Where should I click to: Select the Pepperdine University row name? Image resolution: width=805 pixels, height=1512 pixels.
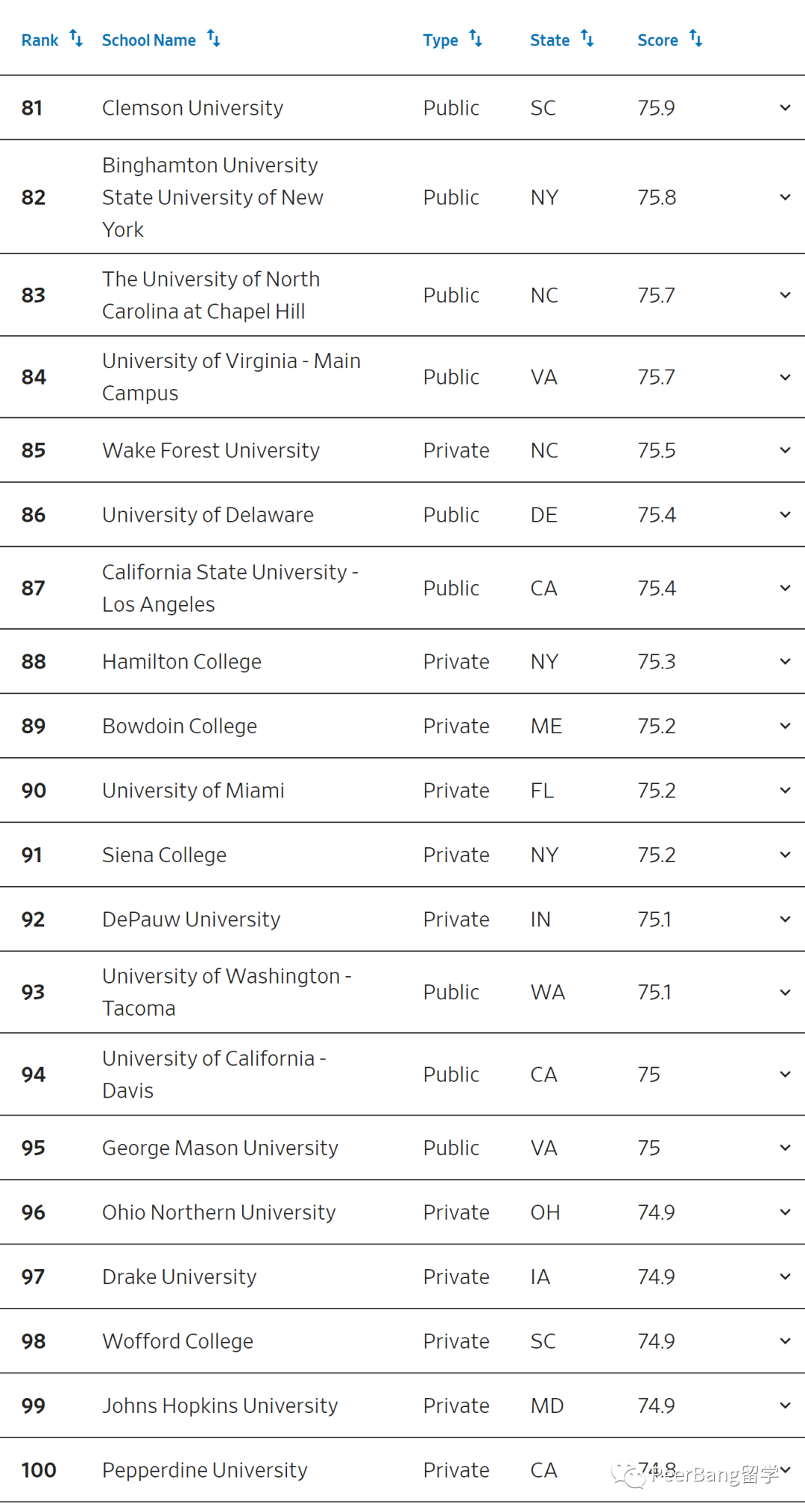[204, 1470]
